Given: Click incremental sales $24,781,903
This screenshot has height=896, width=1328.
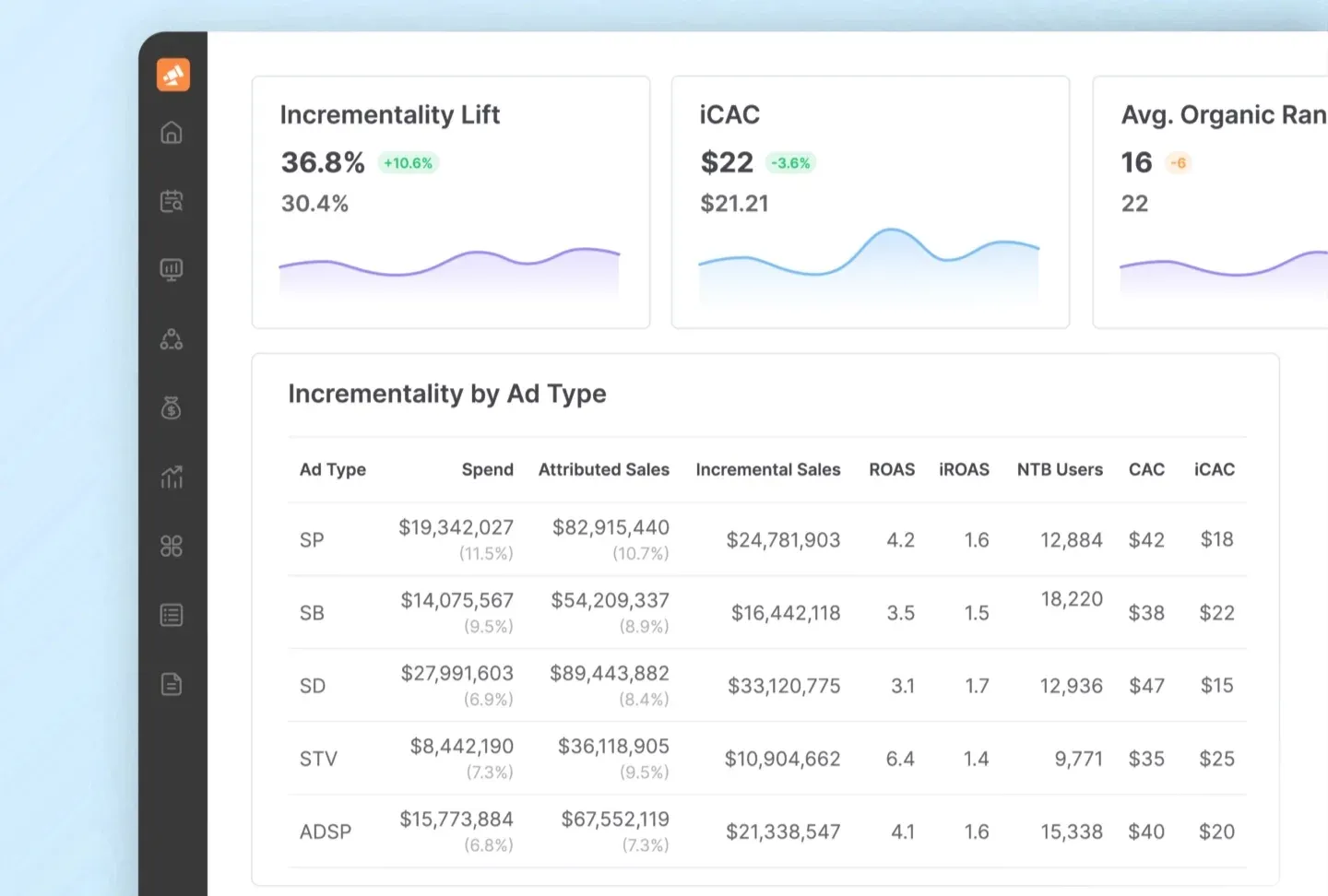Looking at the screenshot, I should (783, 540).
